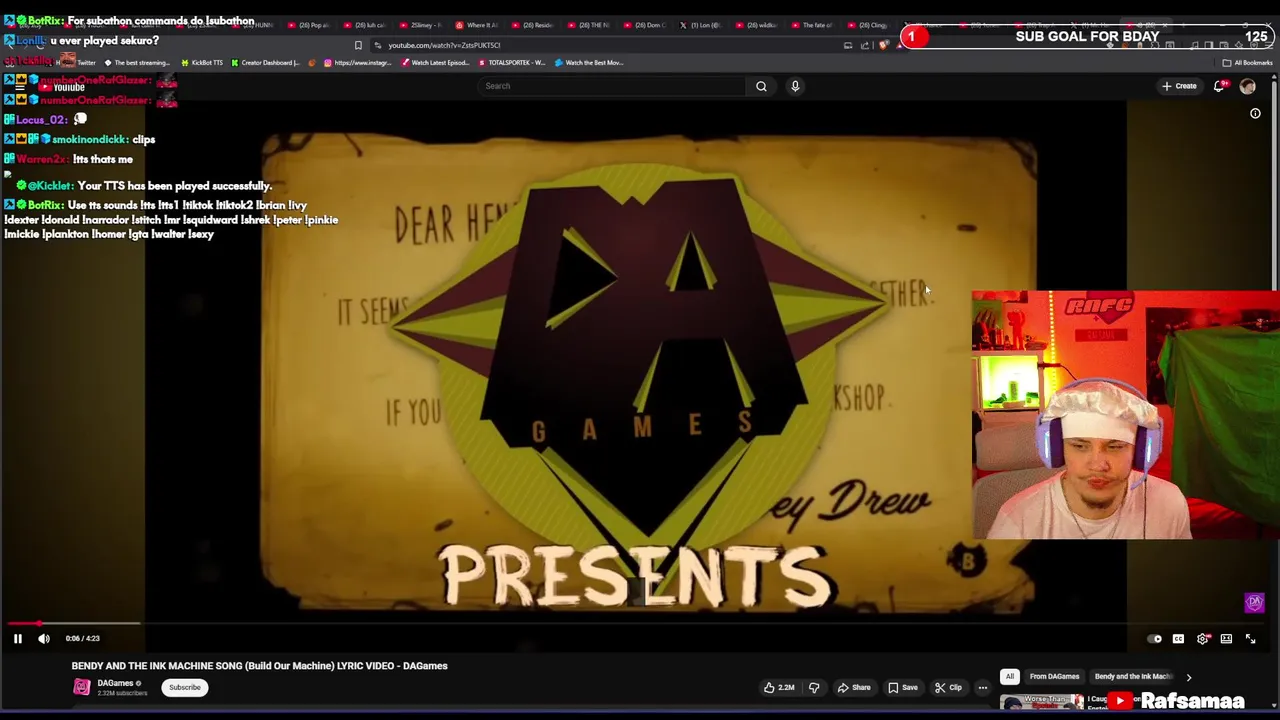The width and height of the screenshot is (1280, 720).
Task: Click the search magnifier button
Action: click(x=761, y=86)
